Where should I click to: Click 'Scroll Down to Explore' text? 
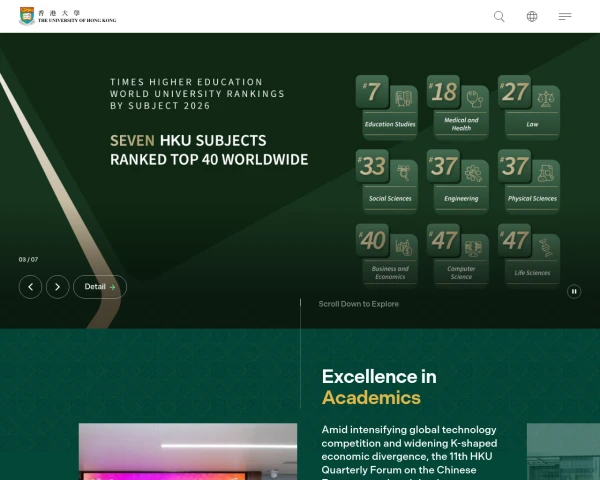pyautogui.click(x=359, y=304)
